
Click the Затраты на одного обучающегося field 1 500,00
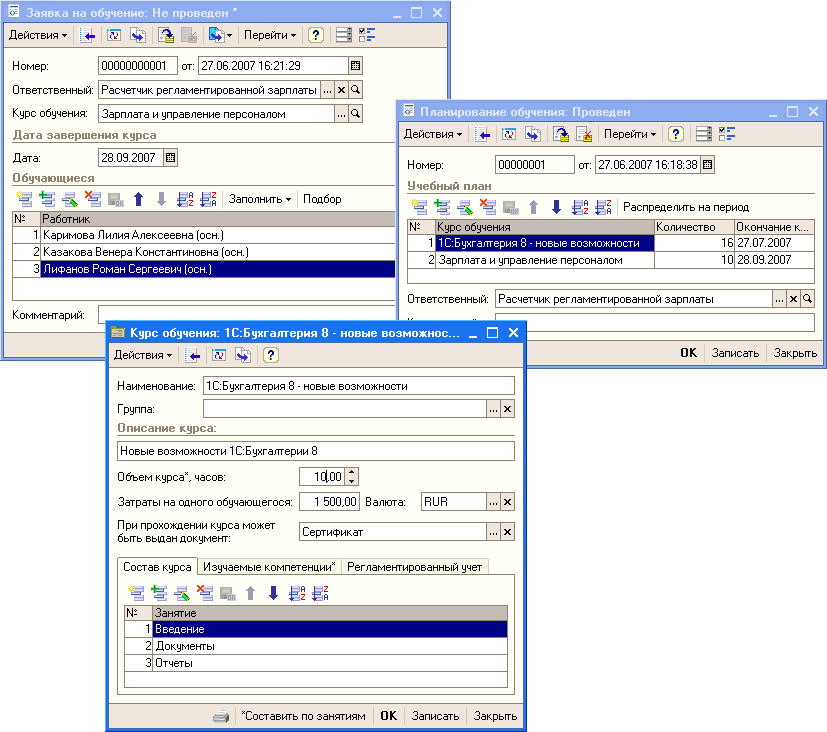click(329, 502)
